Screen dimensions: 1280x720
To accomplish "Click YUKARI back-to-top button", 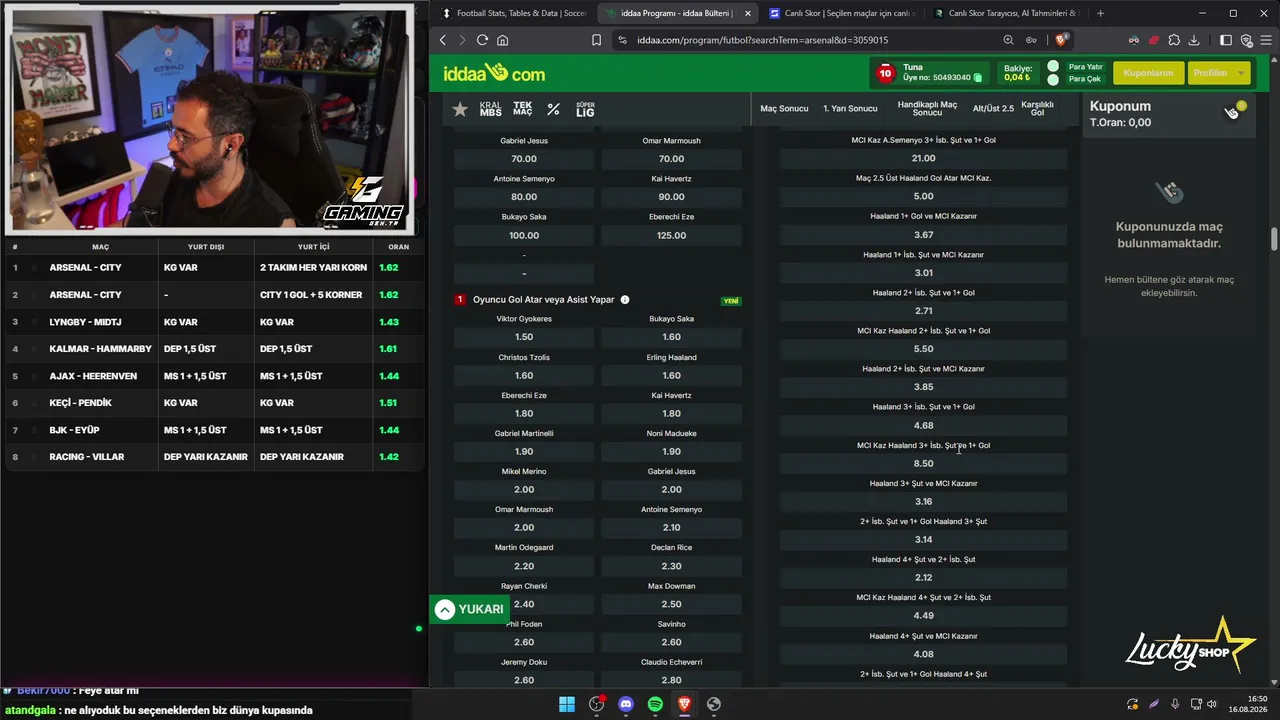I will (x=470, y=609).
